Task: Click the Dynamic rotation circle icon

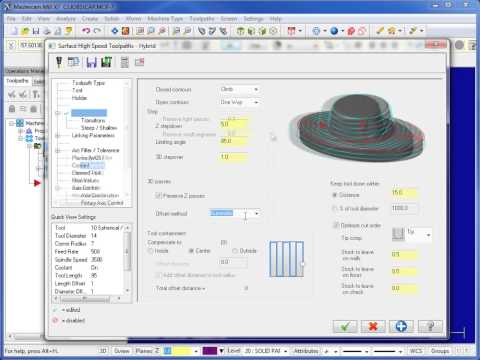Action: pyautogui.click(x=316, y=31)
